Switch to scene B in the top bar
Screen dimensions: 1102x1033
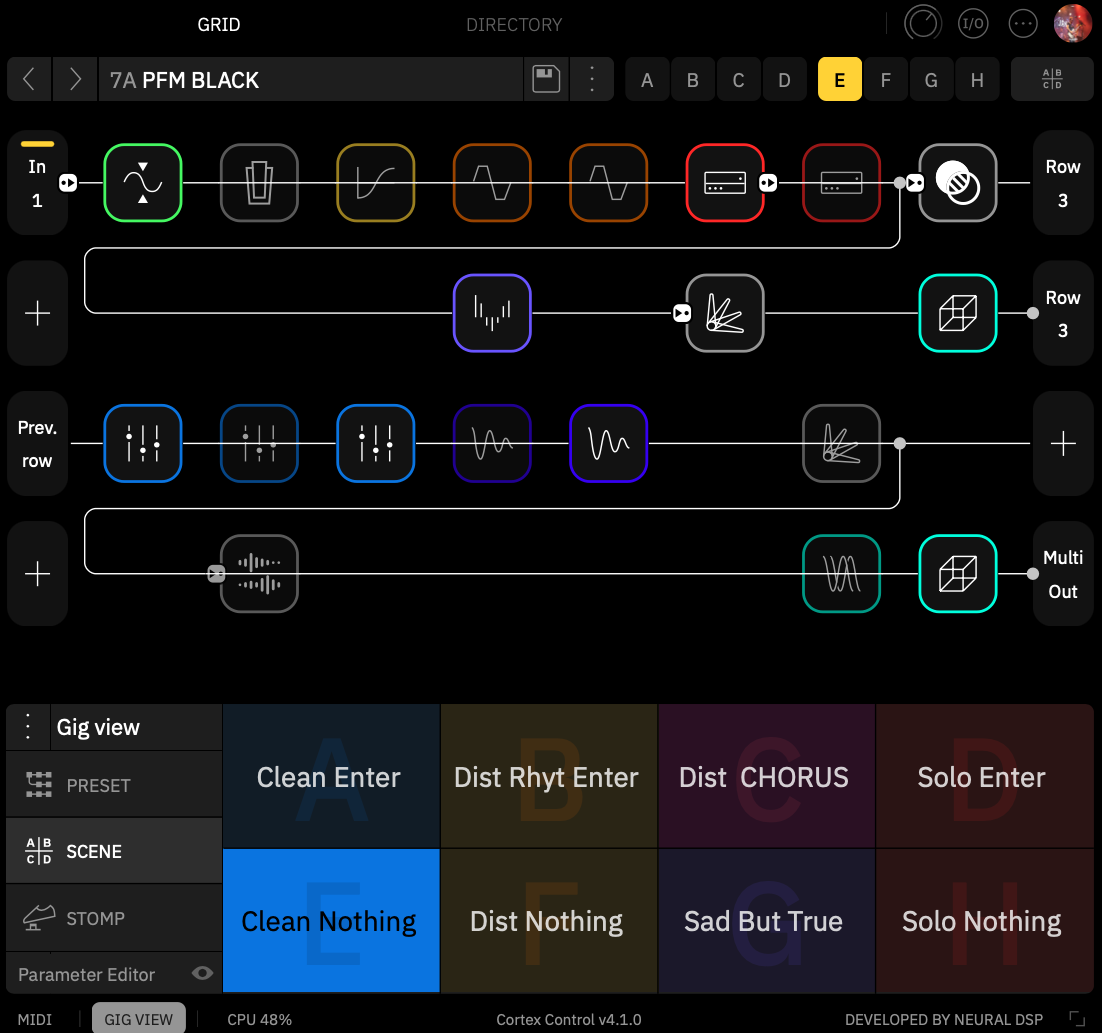coord(692,79)
